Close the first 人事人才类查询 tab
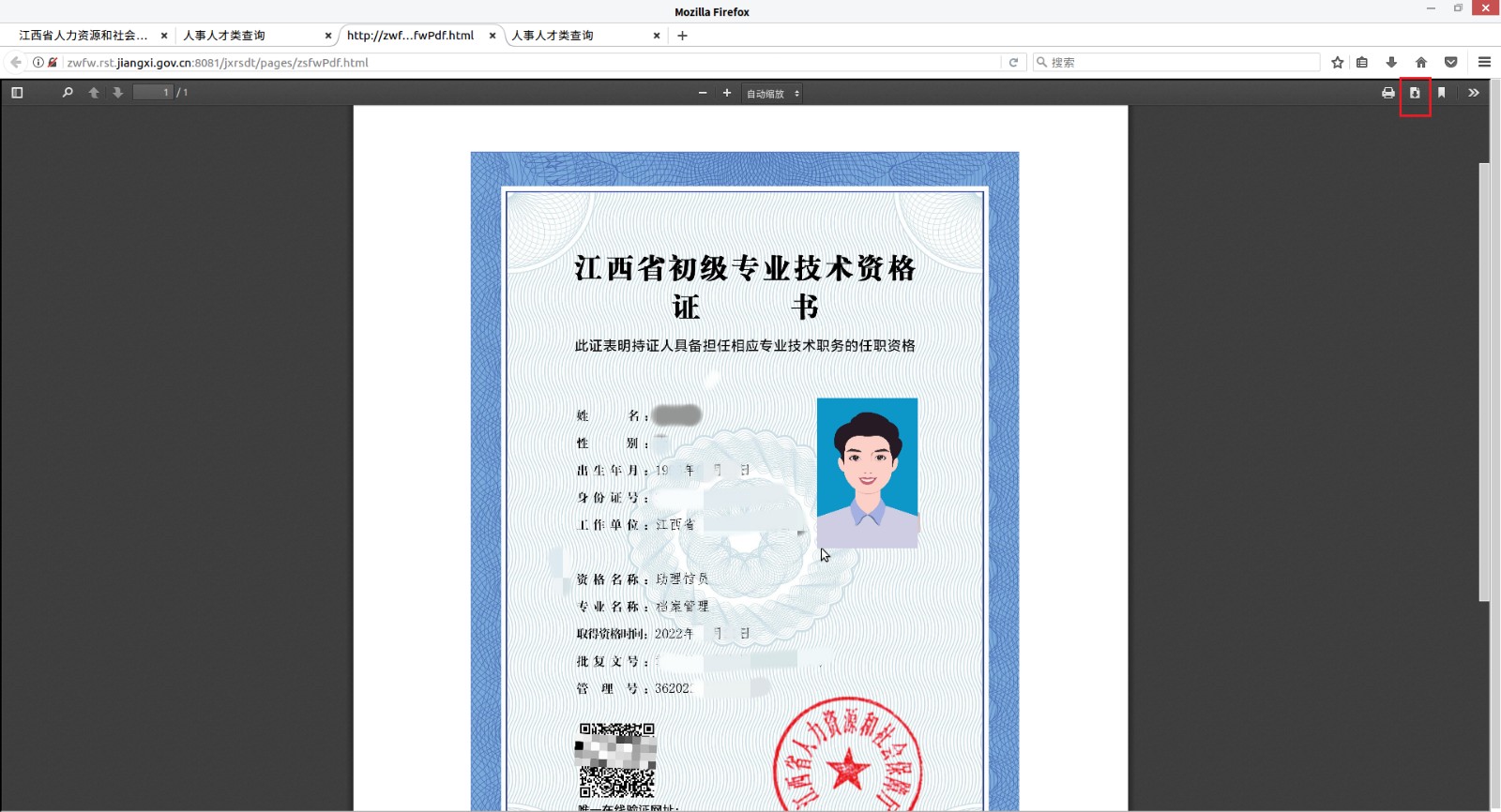1501x812 pixels. (328, 36)
